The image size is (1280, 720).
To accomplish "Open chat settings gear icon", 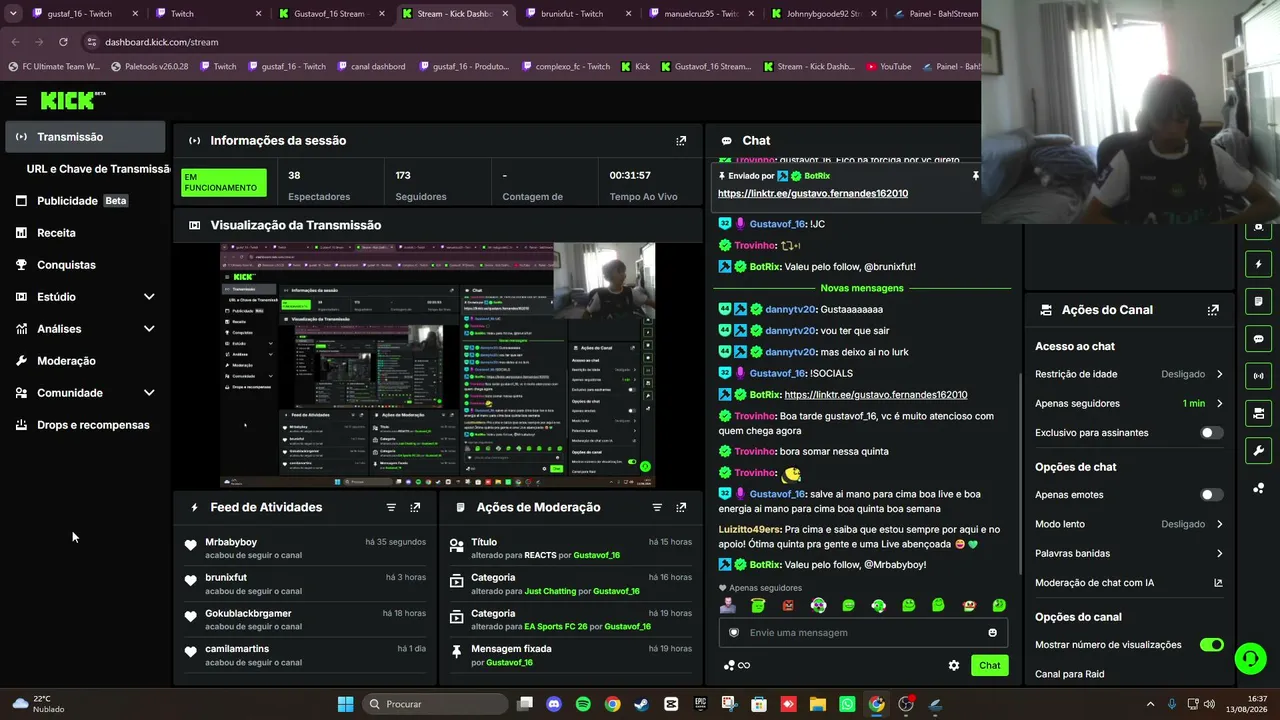I will click(x=954, y=665).
